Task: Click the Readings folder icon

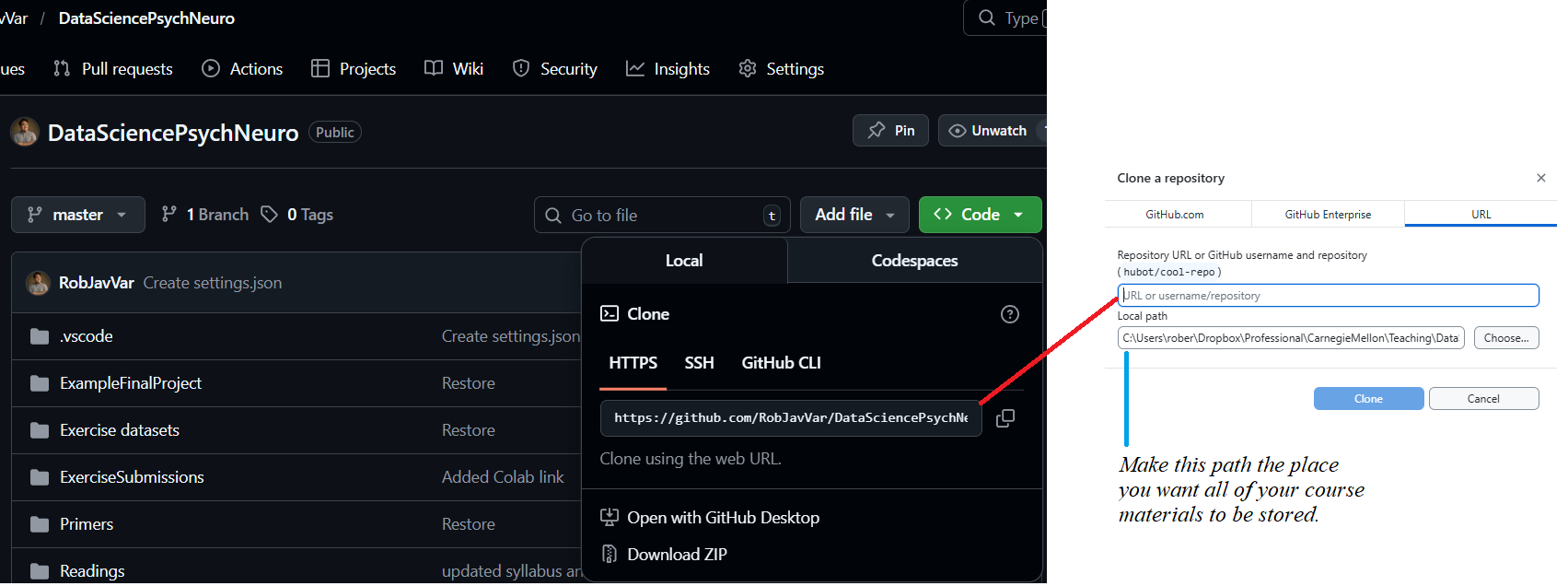Action: click(40, 571)
